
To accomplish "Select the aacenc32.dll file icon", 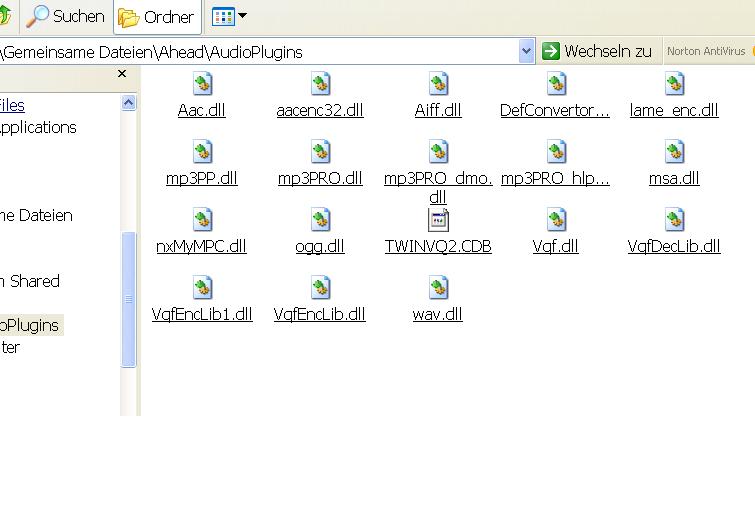I will [320, 84].
